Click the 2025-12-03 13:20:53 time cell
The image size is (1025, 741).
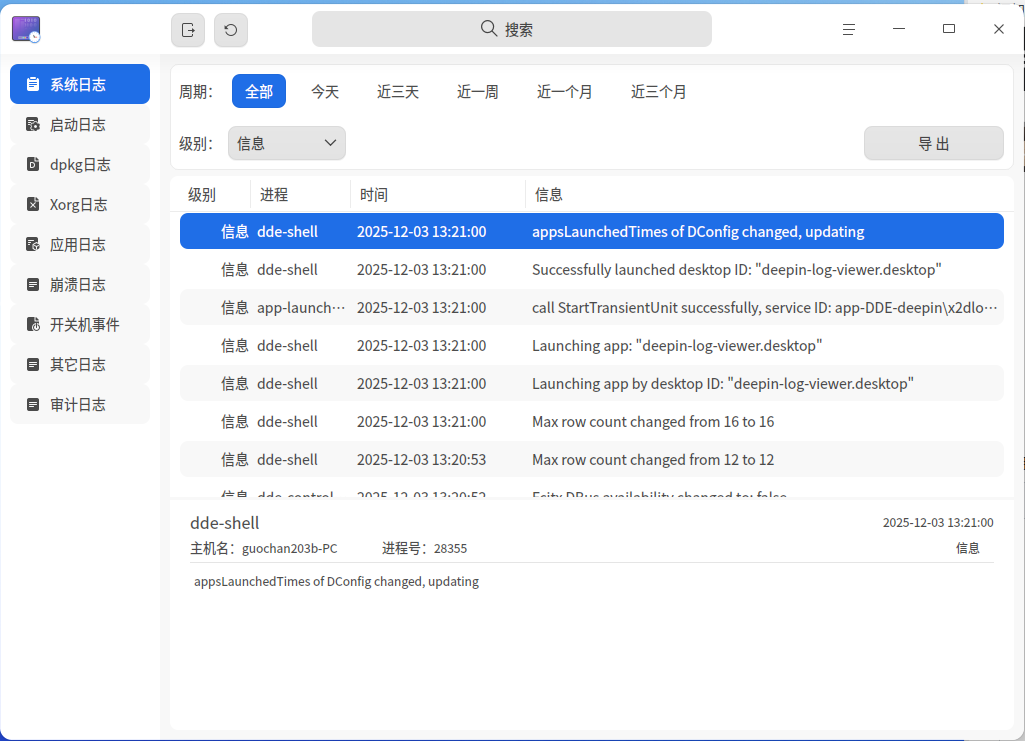coord(422,459)
